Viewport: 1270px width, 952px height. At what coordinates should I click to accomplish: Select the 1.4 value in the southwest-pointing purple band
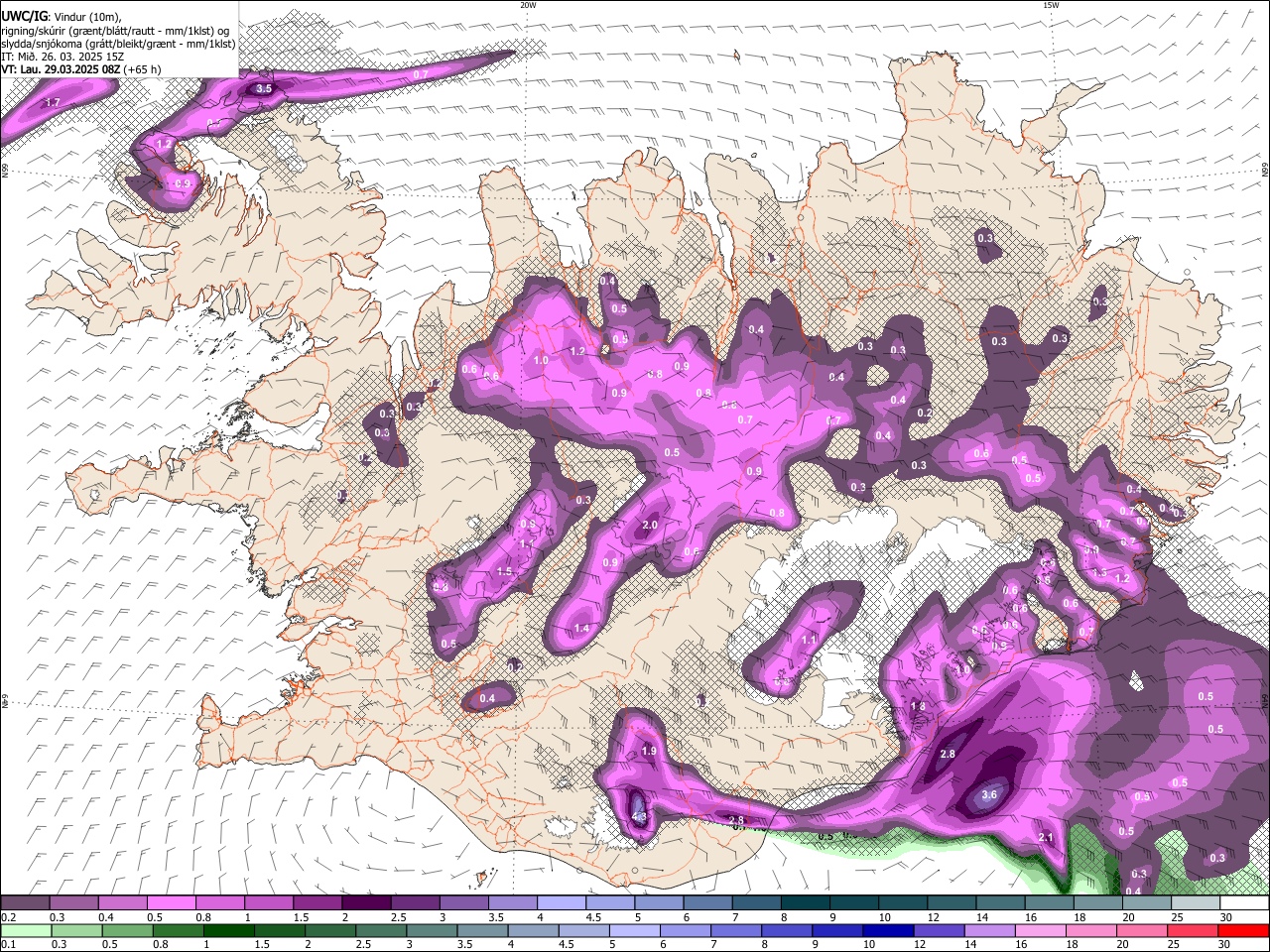pos(581,628)
